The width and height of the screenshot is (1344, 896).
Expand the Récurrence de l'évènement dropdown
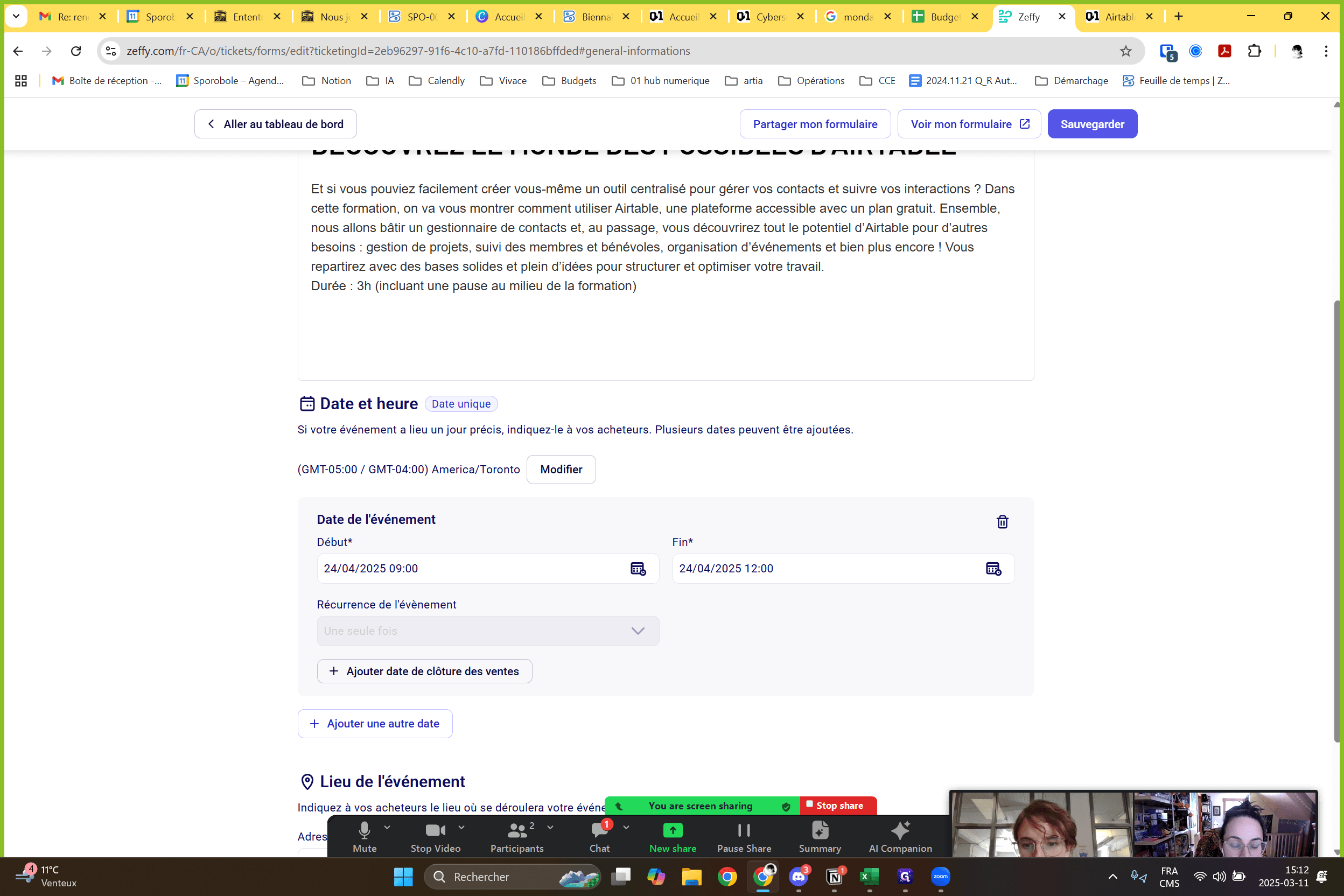coord(488,631)
